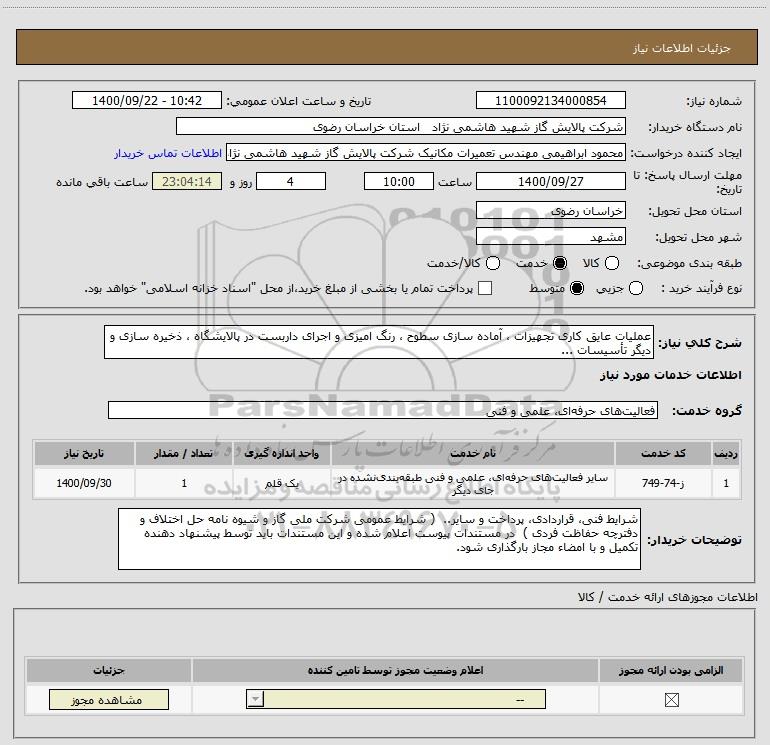The height and width of the screenshot is (745, 770).
Task: Click the ردیف column header
Action: click(726, 453)
